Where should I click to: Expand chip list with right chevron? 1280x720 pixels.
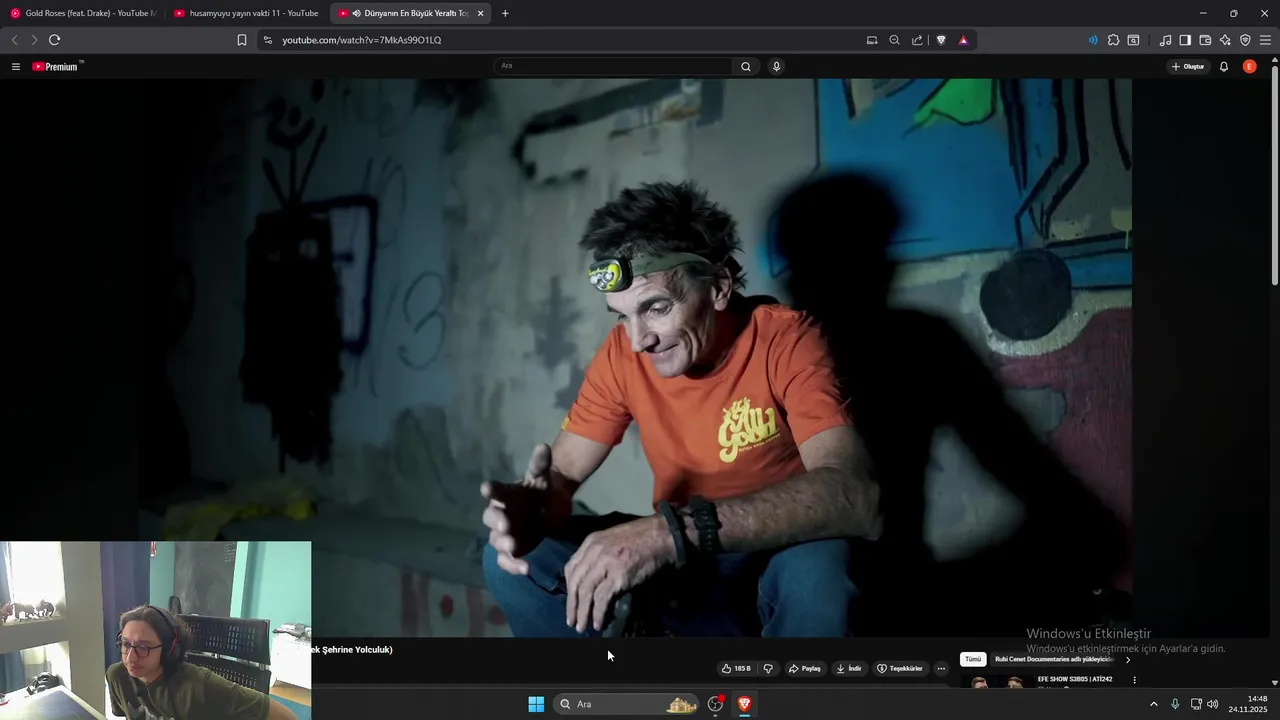point(1128,660)
